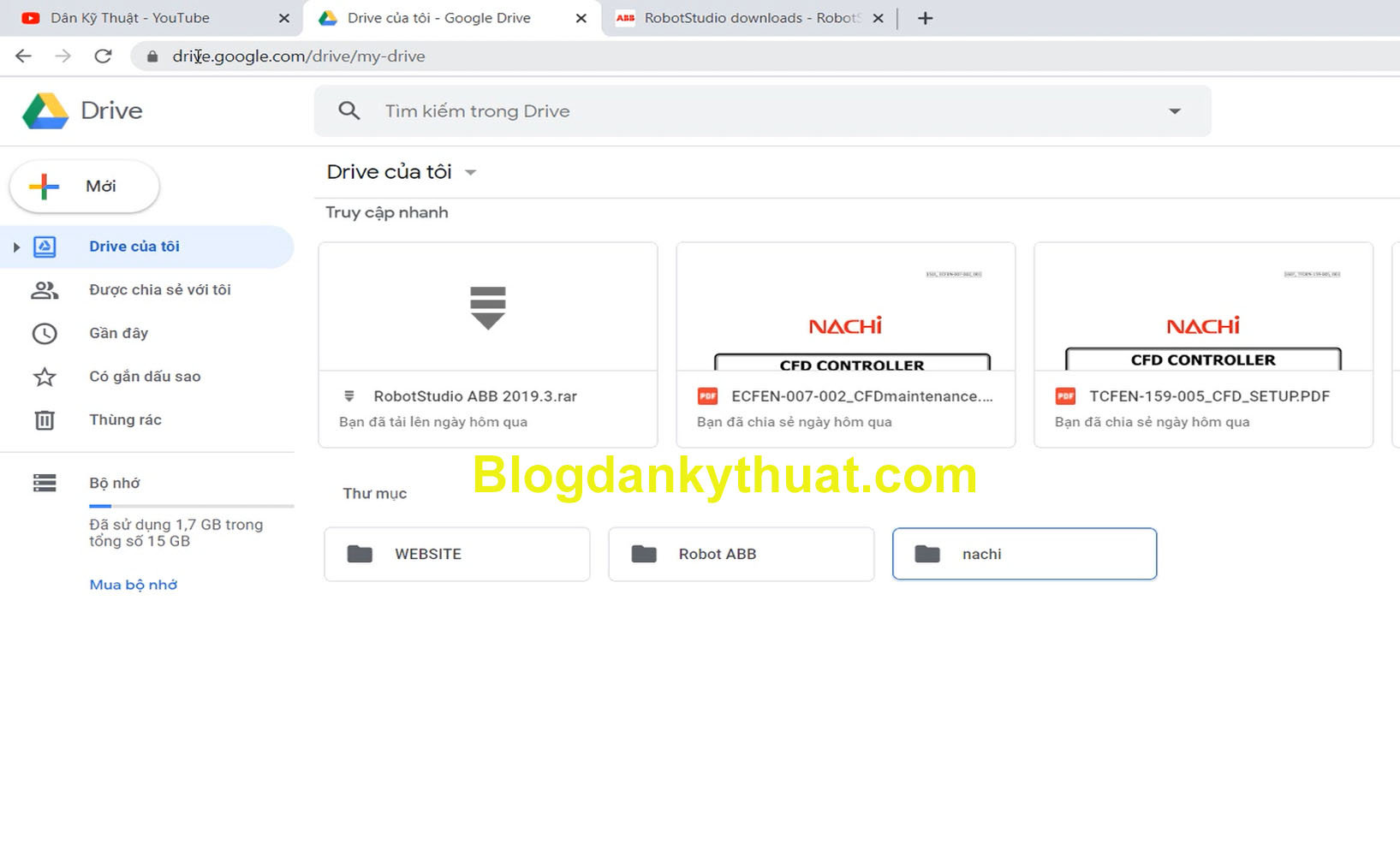1400x844 pixels.
Task: Click TCFEN-159-005_CFD_SETUP.PDF file name
Action: (x=1209, y=396)
